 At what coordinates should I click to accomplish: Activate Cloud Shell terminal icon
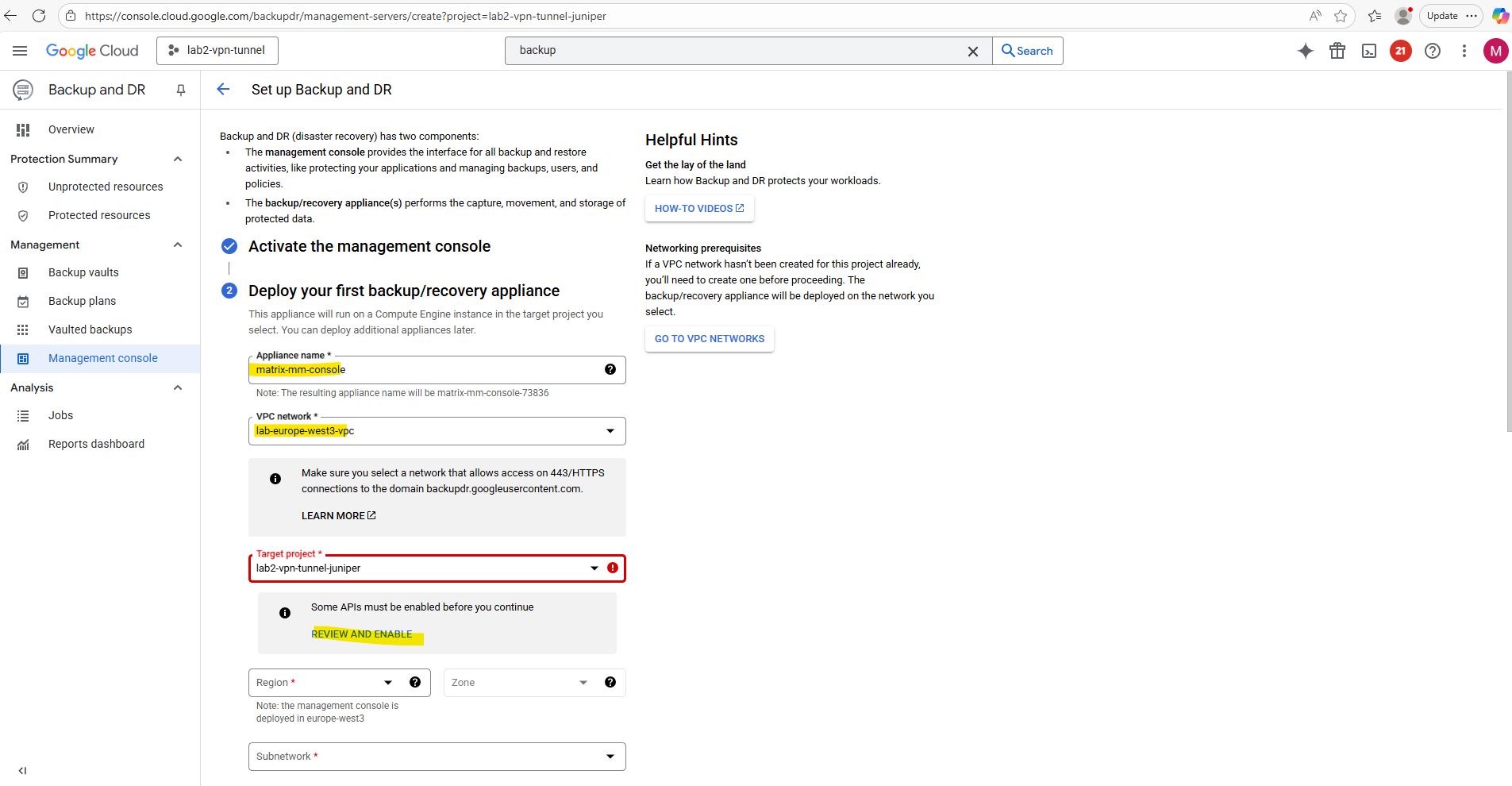tap(1369, 51)
